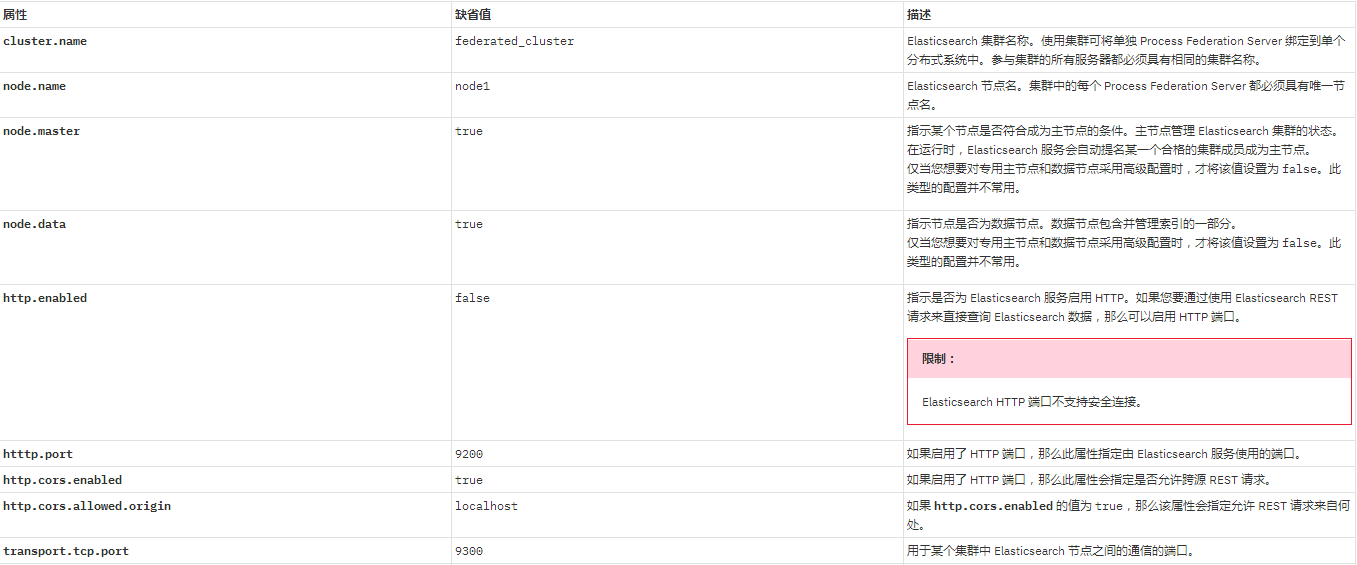Screen dimensions: 1357x565
Task: Select the node.master property name
Action: 42,131
